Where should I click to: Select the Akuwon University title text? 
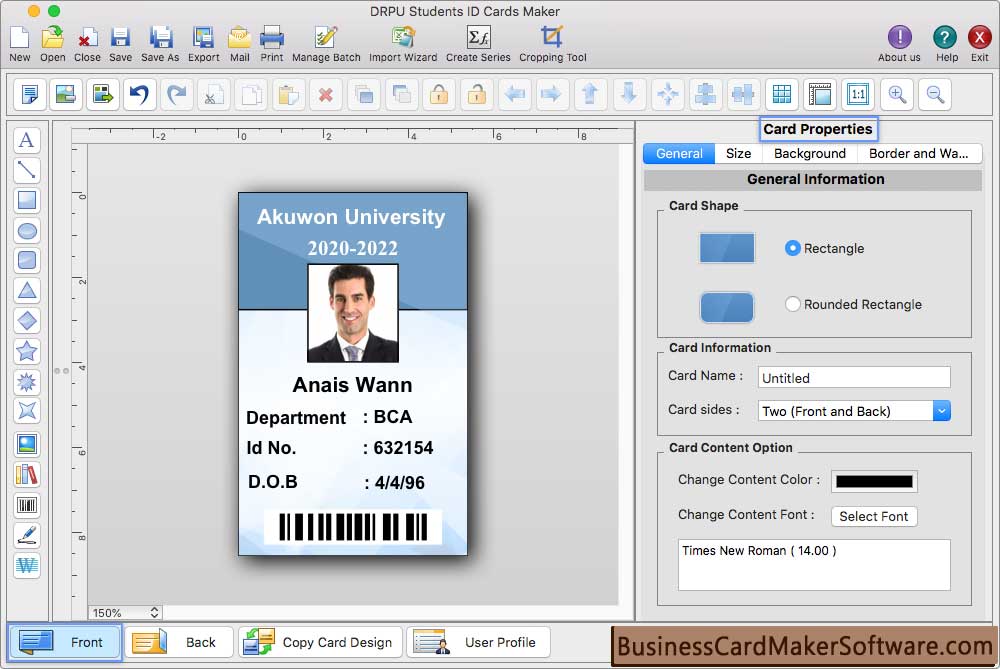351,217
